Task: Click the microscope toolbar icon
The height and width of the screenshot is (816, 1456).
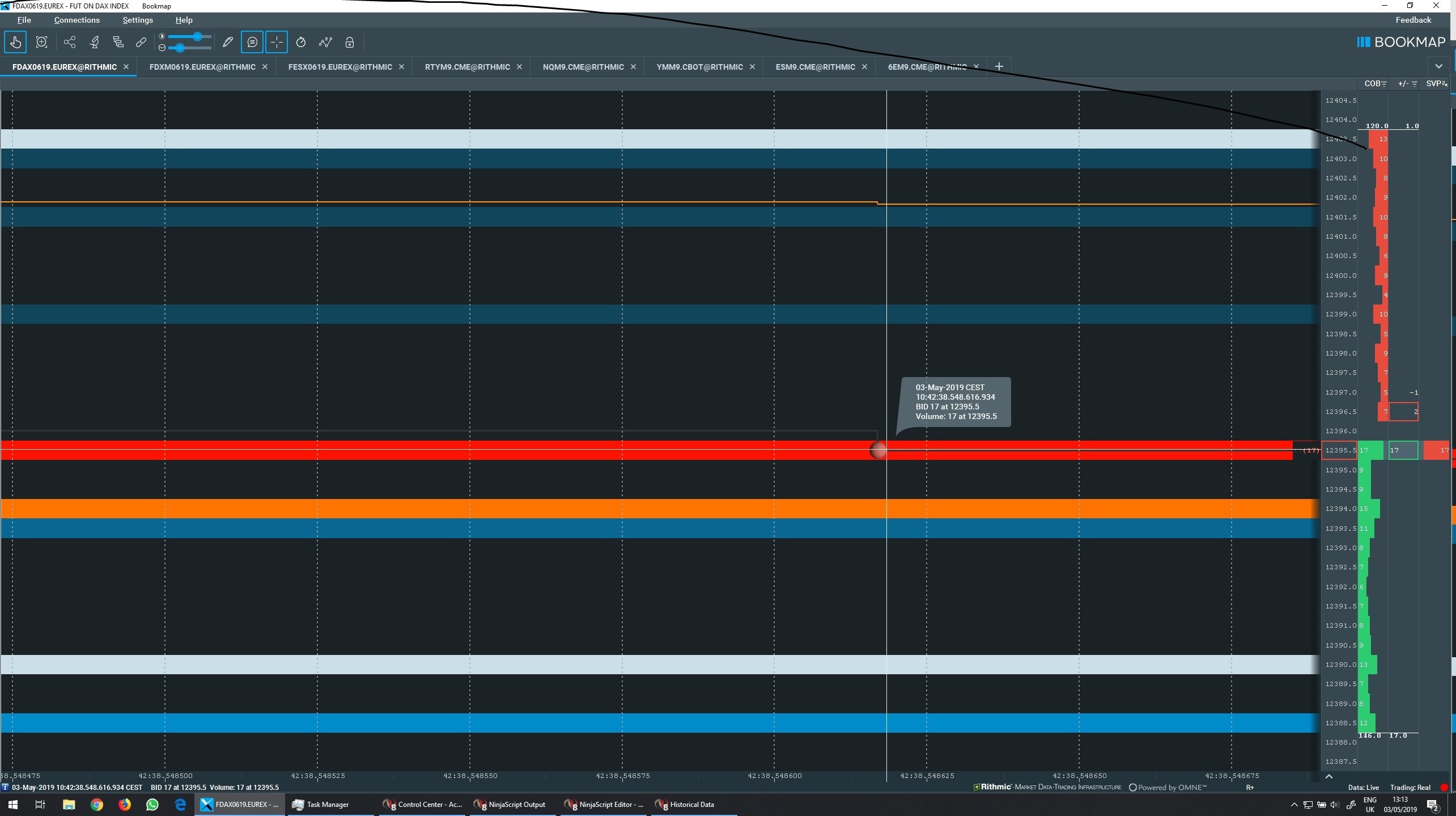Action: [95, 42]
